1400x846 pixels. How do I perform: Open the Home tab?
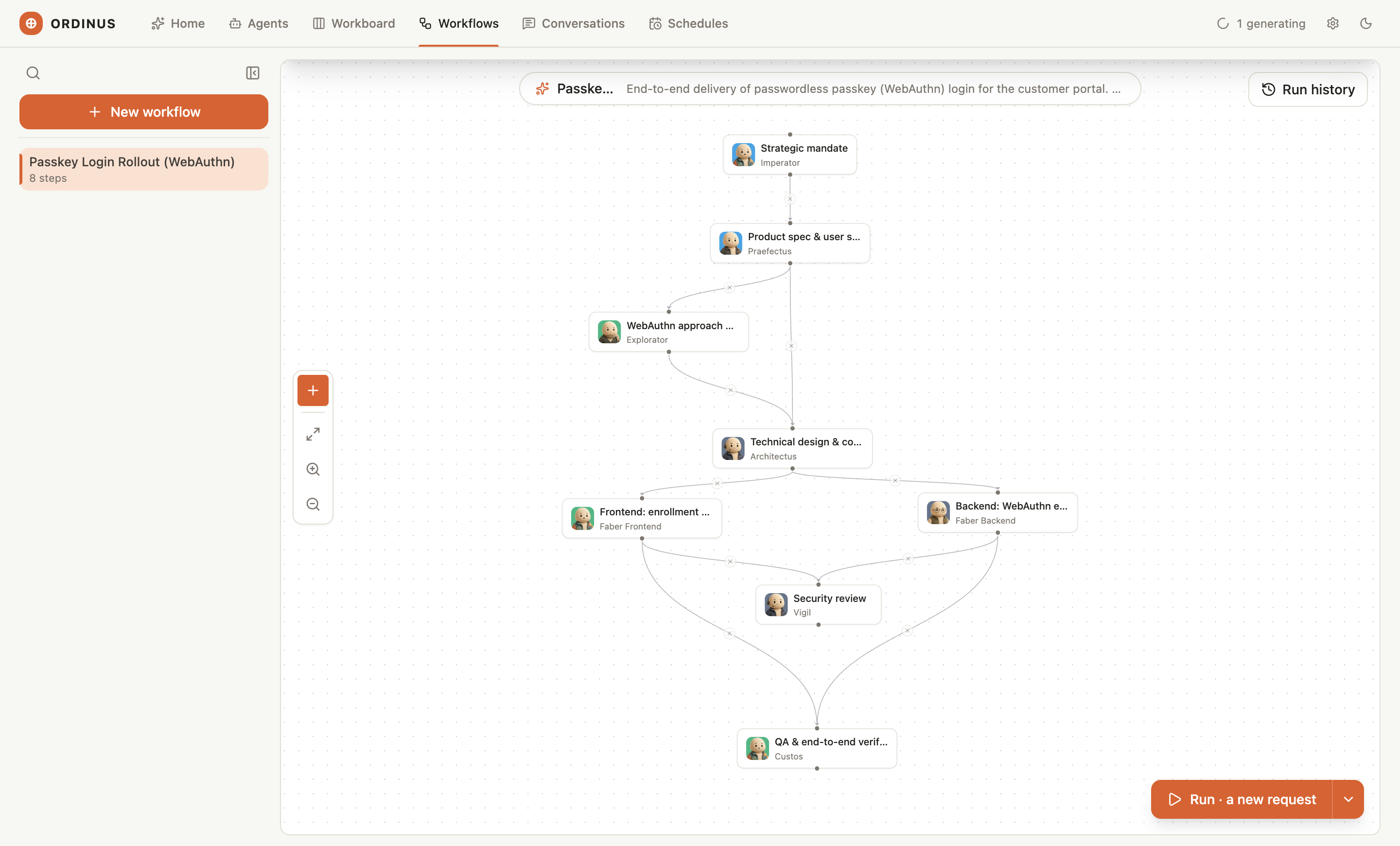[x=178, y=23]
